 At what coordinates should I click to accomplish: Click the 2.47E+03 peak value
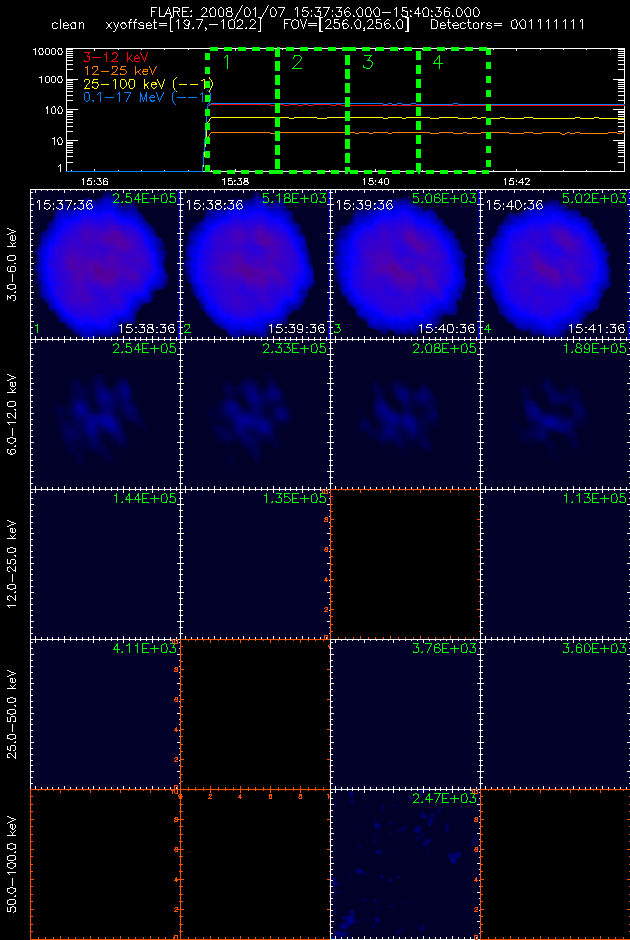point(445,799)
